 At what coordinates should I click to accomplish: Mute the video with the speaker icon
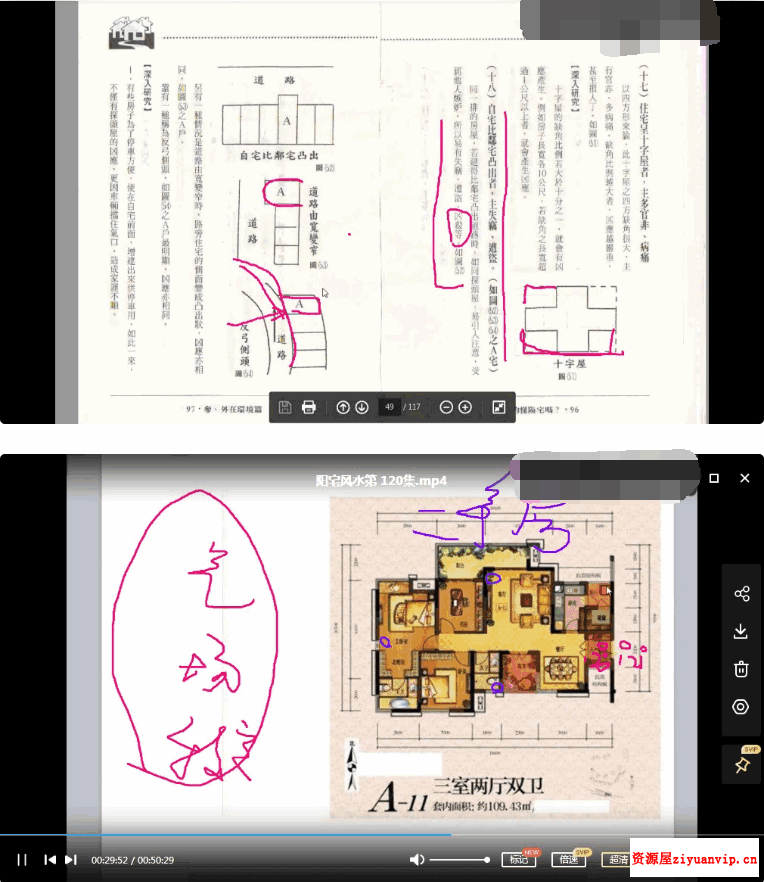417,860
